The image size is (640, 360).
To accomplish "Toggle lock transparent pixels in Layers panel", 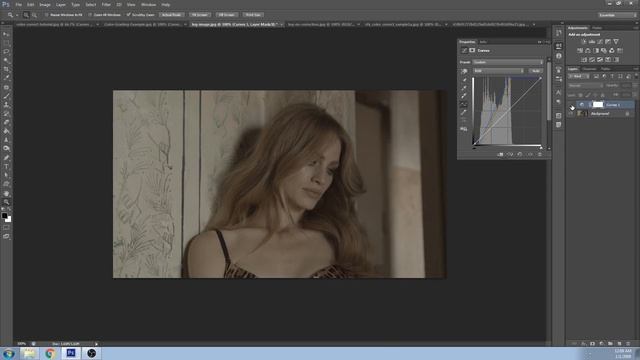I will [581, 95].
